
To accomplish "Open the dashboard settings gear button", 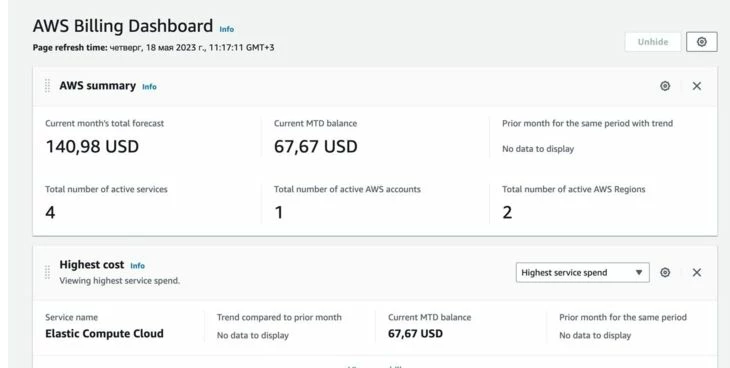I will coord(702,42).
